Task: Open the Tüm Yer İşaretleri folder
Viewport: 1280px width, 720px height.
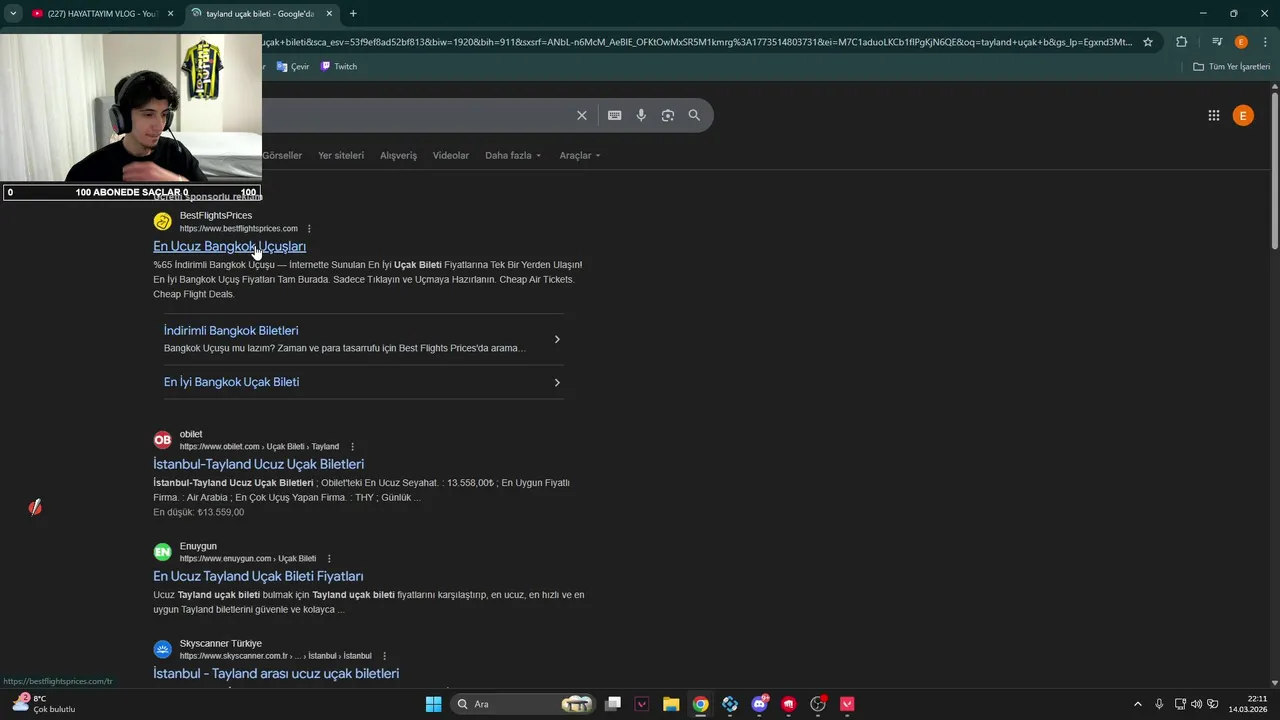Action: pyautogui.click(x=1232, y=67)
